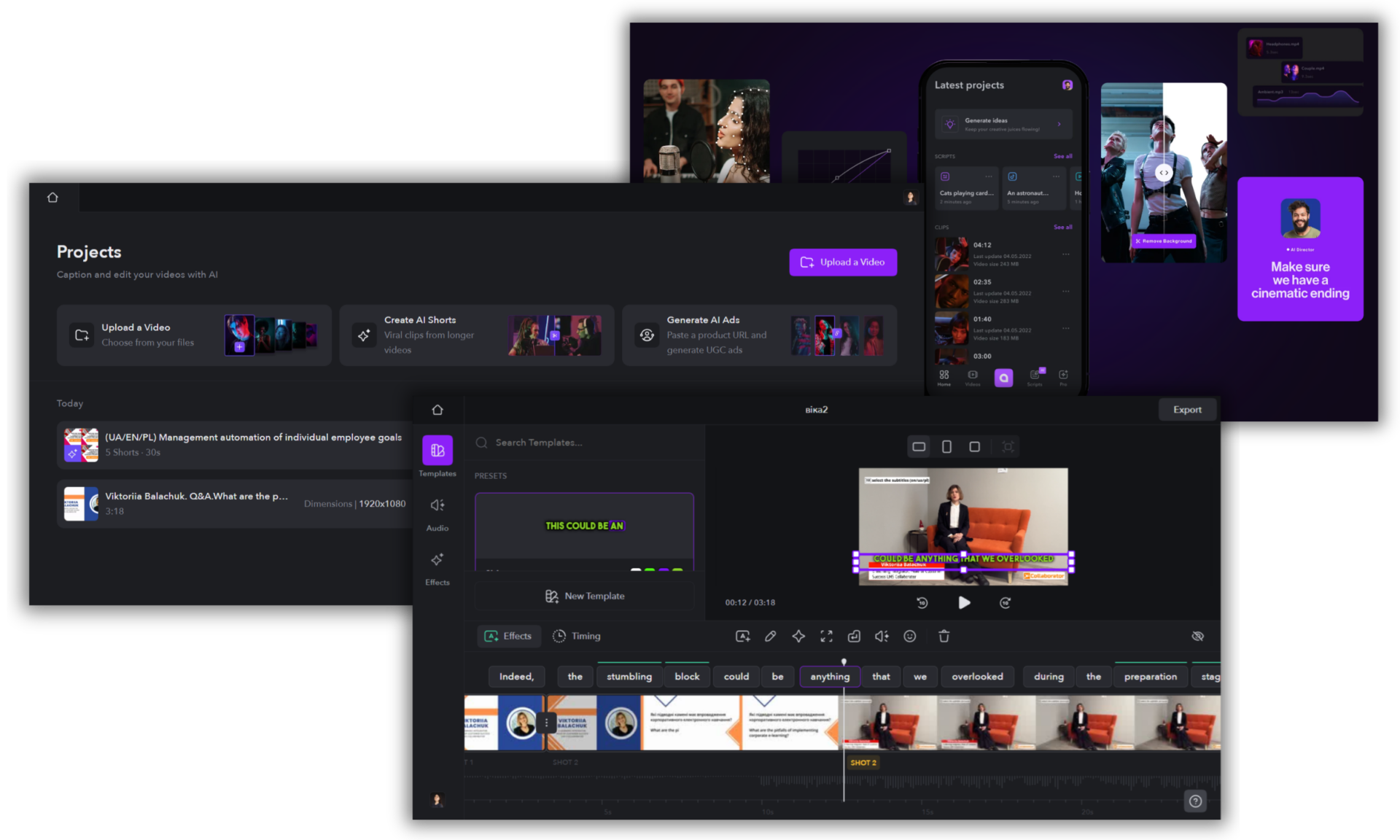Open the Upload a Video card with Choose from your files
Viewport: 1400px width, 840px height.
point(194,335)
